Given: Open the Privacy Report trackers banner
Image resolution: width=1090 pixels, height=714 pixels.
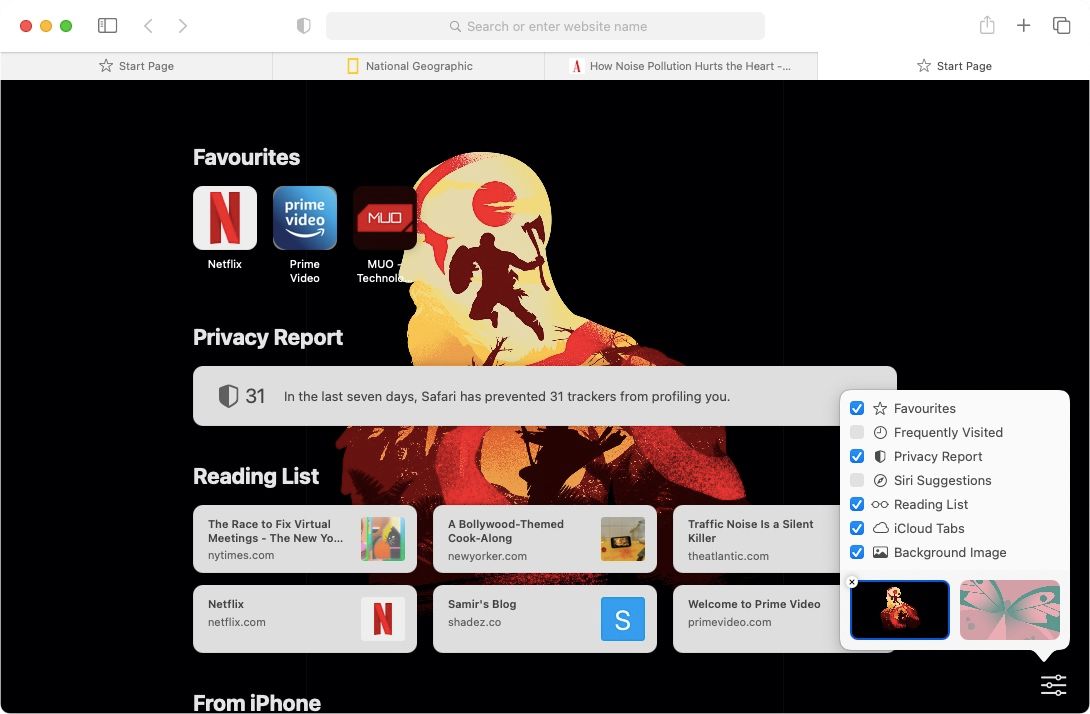Looking at the screenshot, I should 544,396.
